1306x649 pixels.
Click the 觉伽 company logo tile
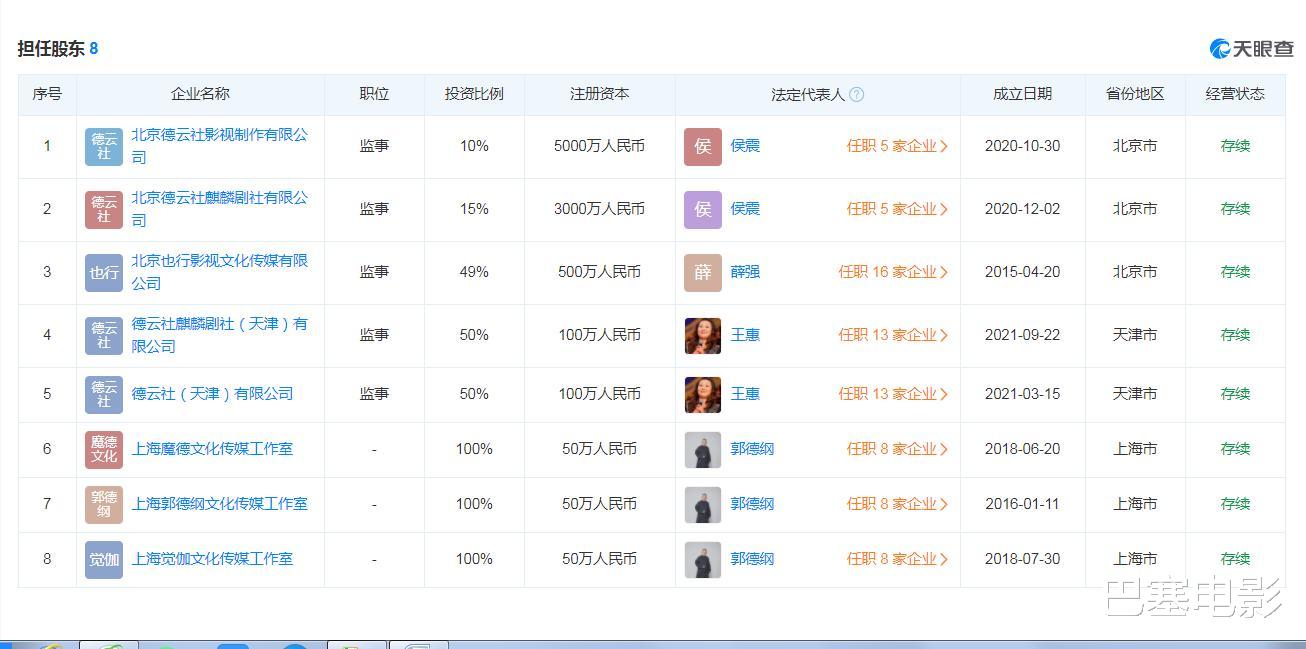click(104, 559)
